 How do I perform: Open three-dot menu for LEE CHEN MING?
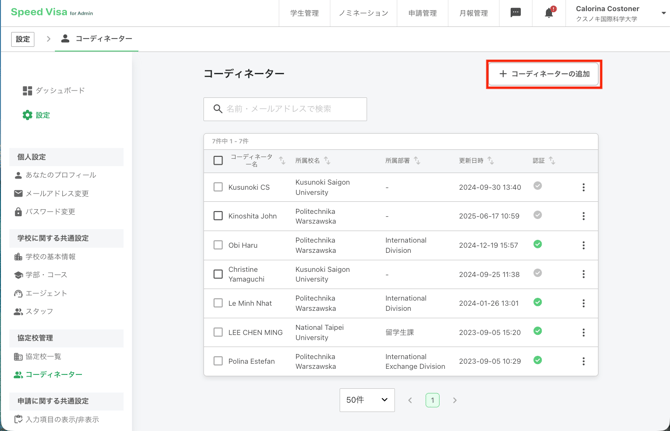point(584,332)
